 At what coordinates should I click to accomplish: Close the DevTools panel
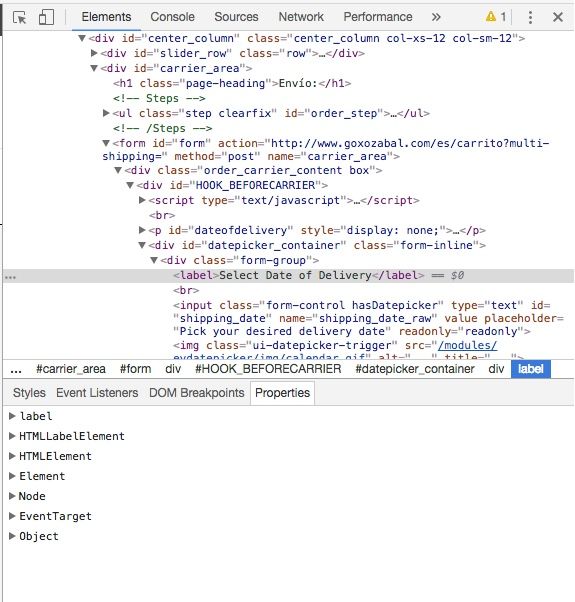[558, 17]
